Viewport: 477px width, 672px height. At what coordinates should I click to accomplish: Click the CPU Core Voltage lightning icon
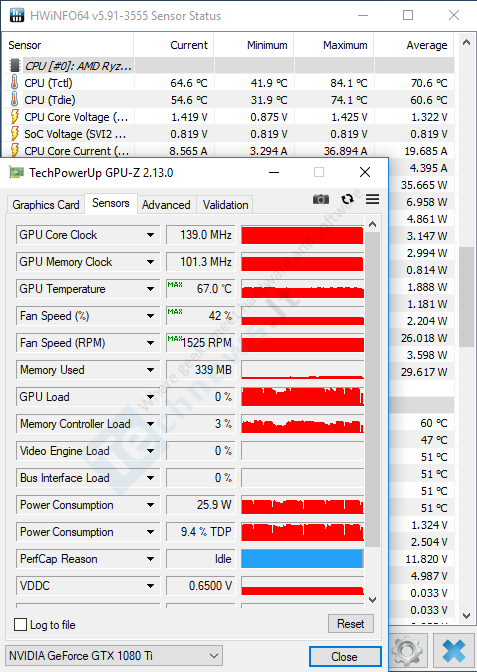tap(15, 117)
